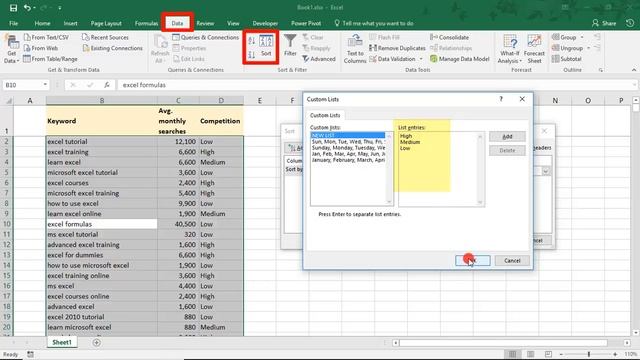Click Cancel in Custom Lists dialog
The image size is (640, 360).
pyautogui.click(x=512, y=260)
